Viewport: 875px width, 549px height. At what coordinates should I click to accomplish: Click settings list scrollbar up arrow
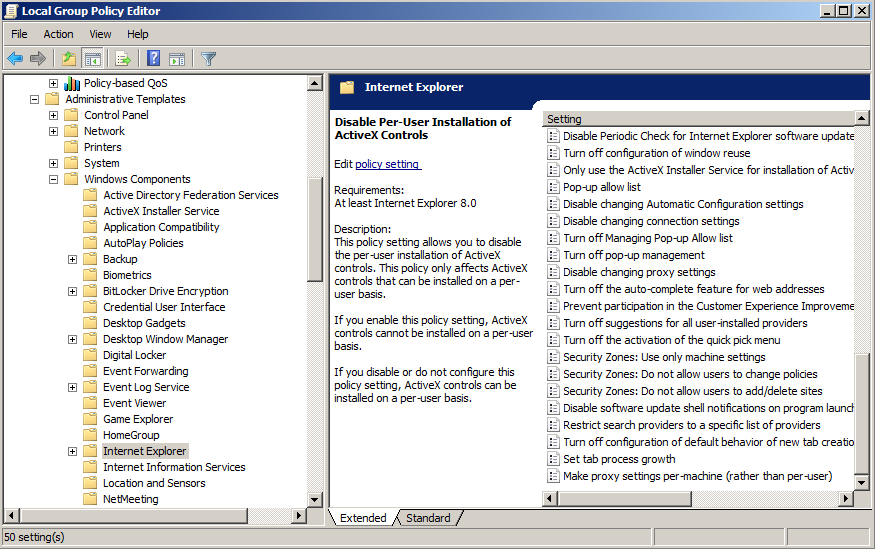(x=862, y=118)
